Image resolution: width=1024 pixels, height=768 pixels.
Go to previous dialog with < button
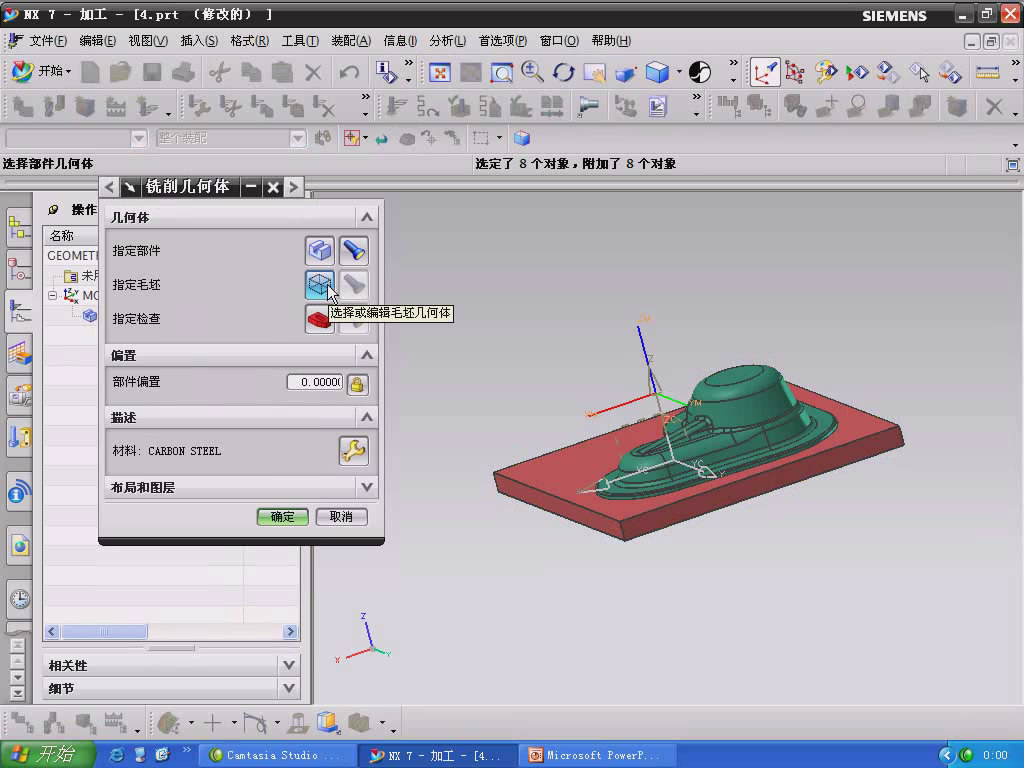[x=109, y=187]
